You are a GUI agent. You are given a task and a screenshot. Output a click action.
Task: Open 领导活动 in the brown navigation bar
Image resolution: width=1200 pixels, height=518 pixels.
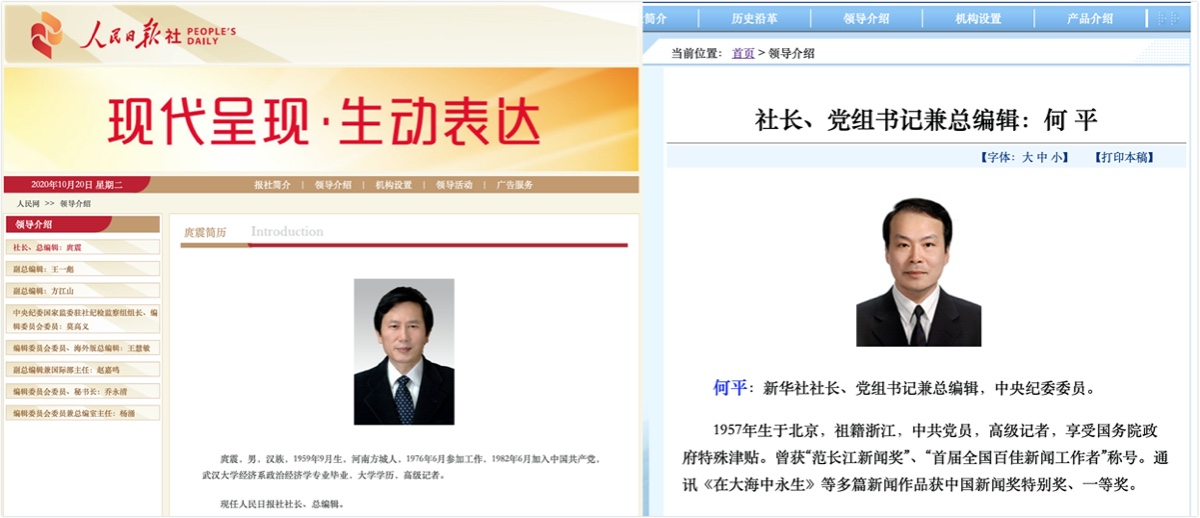(x=454, y=185)
